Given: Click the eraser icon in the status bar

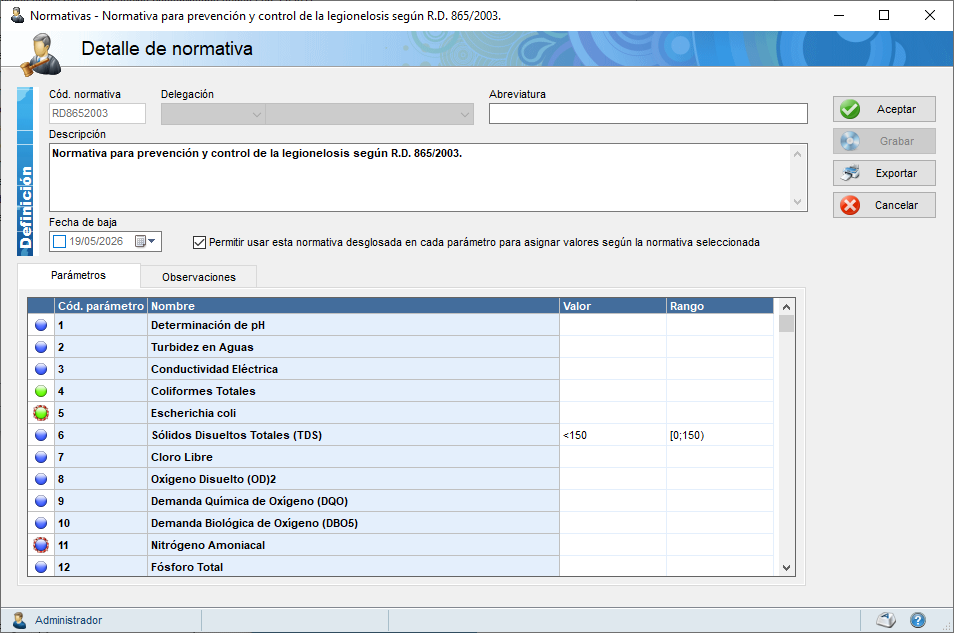Looking at the screenshot, I should (886, 620).
